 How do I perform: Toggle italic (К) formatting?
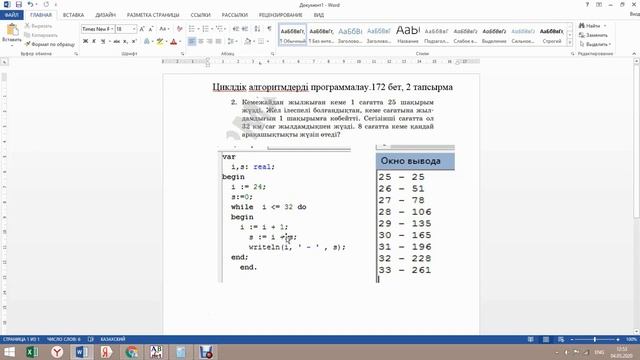(94, 41)
